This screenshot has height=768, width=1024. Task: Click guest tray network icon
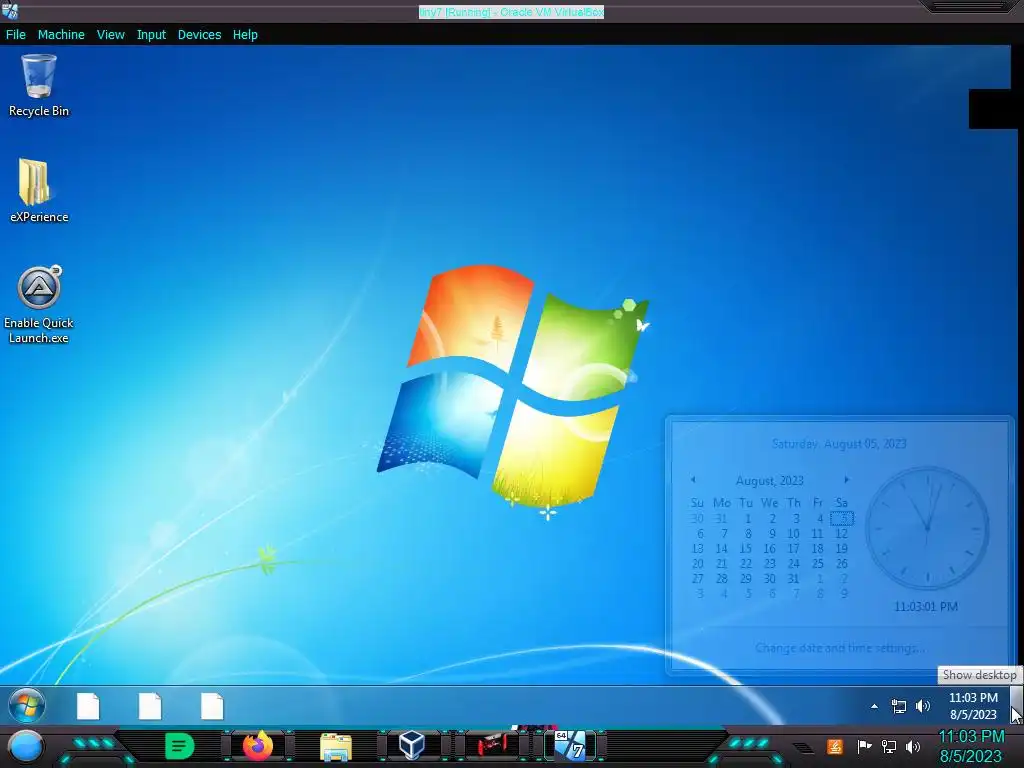point(899,706)
